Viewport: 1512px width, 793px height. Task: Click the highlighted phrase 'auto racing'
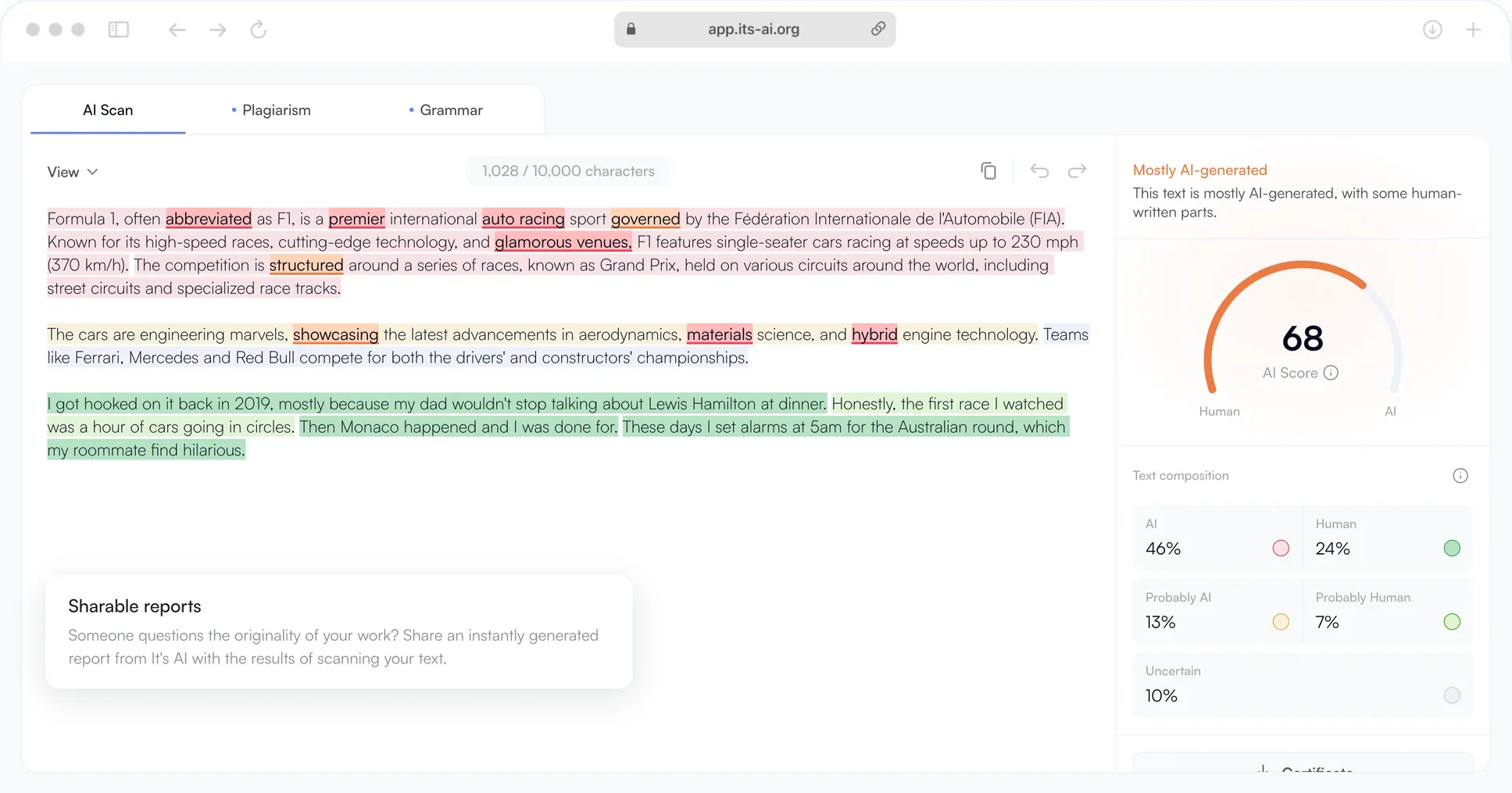pyautogui.click(x=523, y=219)
